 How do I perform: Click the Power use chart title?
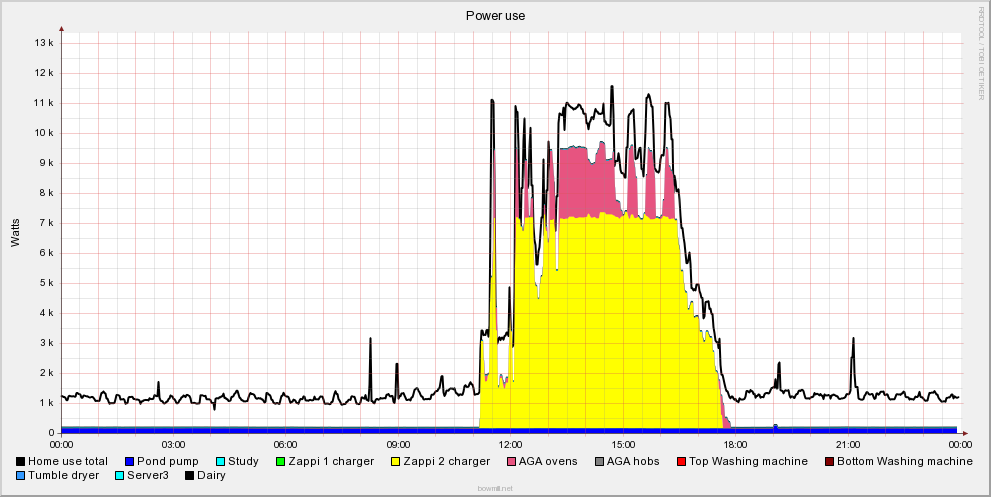click(x=495, y=15)
